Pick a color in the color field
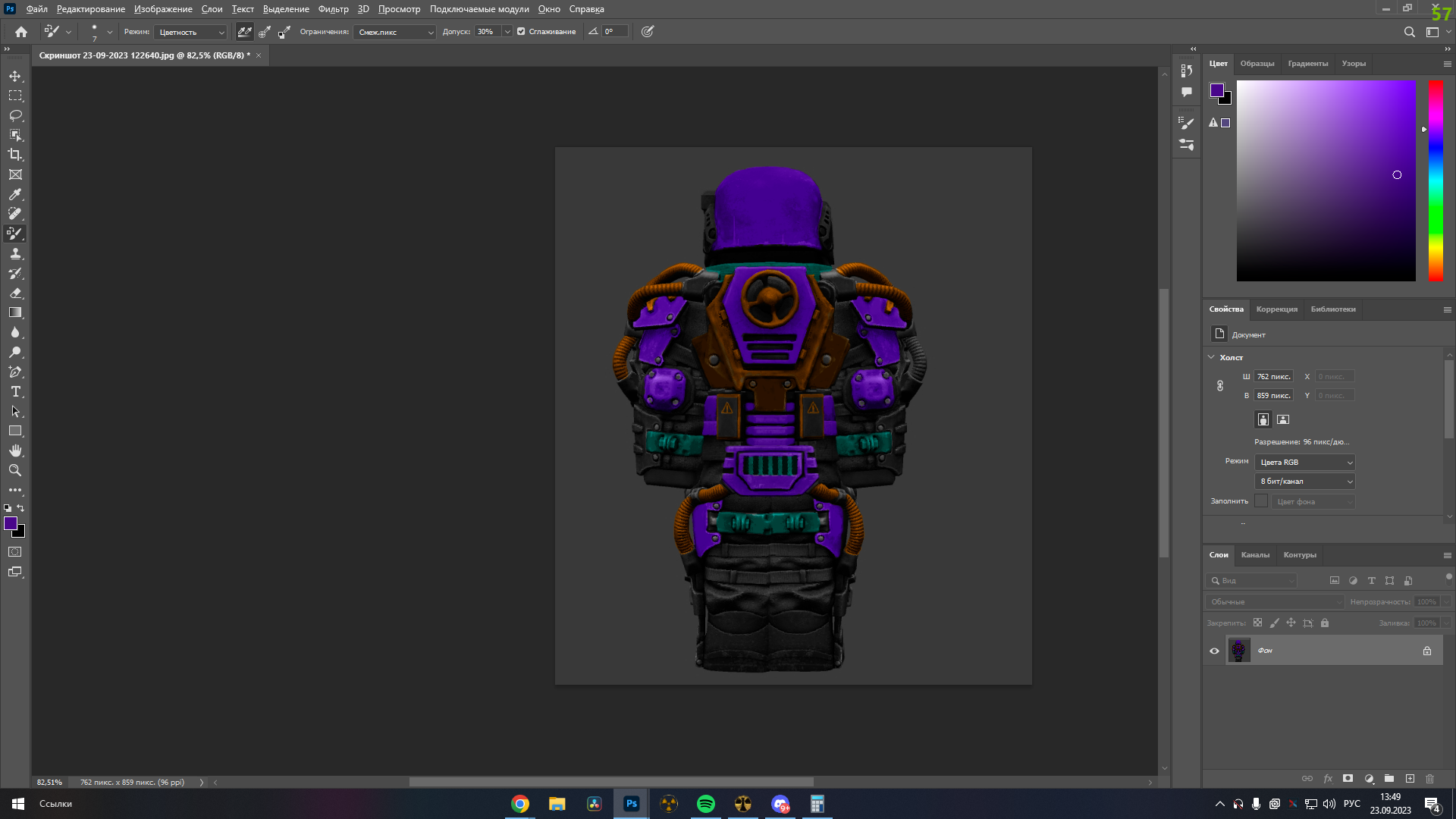Image resolution: width=1456 pixels, height=819 pixels. click(x=1326, y=180)
